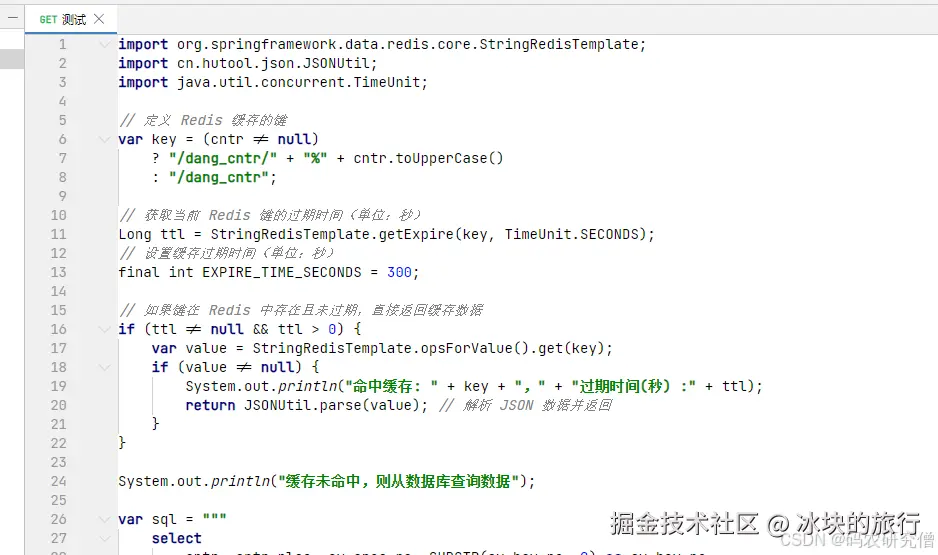Click the comment about Redis 键的过期时间
Screen dimensions: 938x555
[270, 215]
